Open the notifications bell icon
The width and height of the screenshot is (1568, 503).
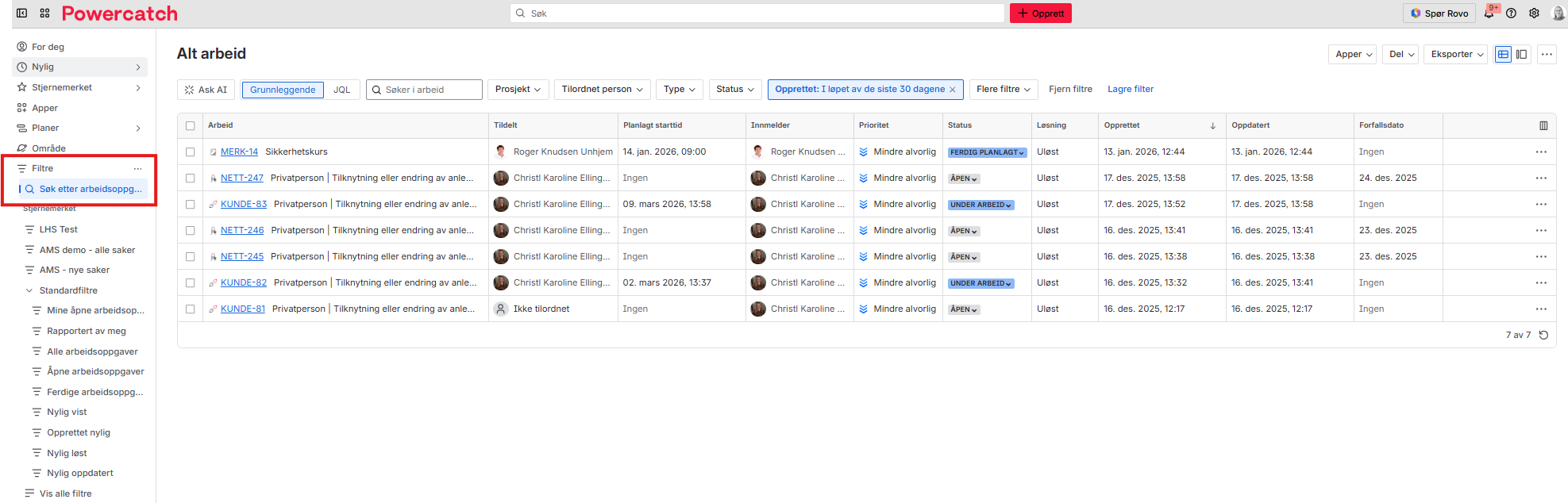(1489, 13)
